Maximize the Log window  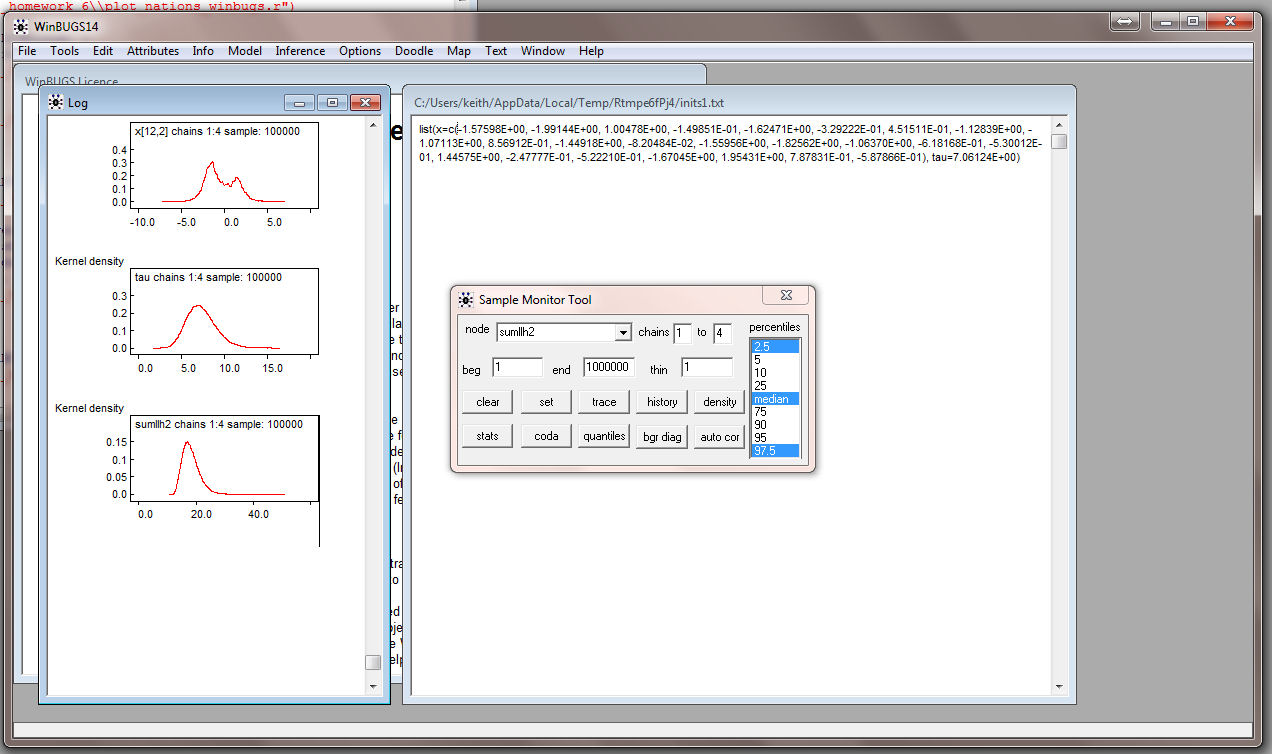332,102
